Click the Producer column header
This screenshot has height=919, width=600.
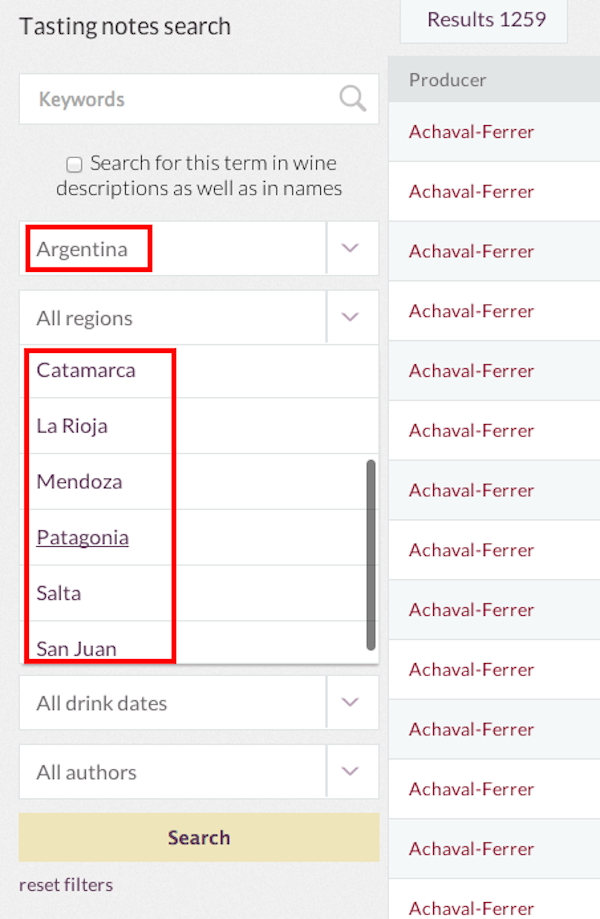point(448,80)
